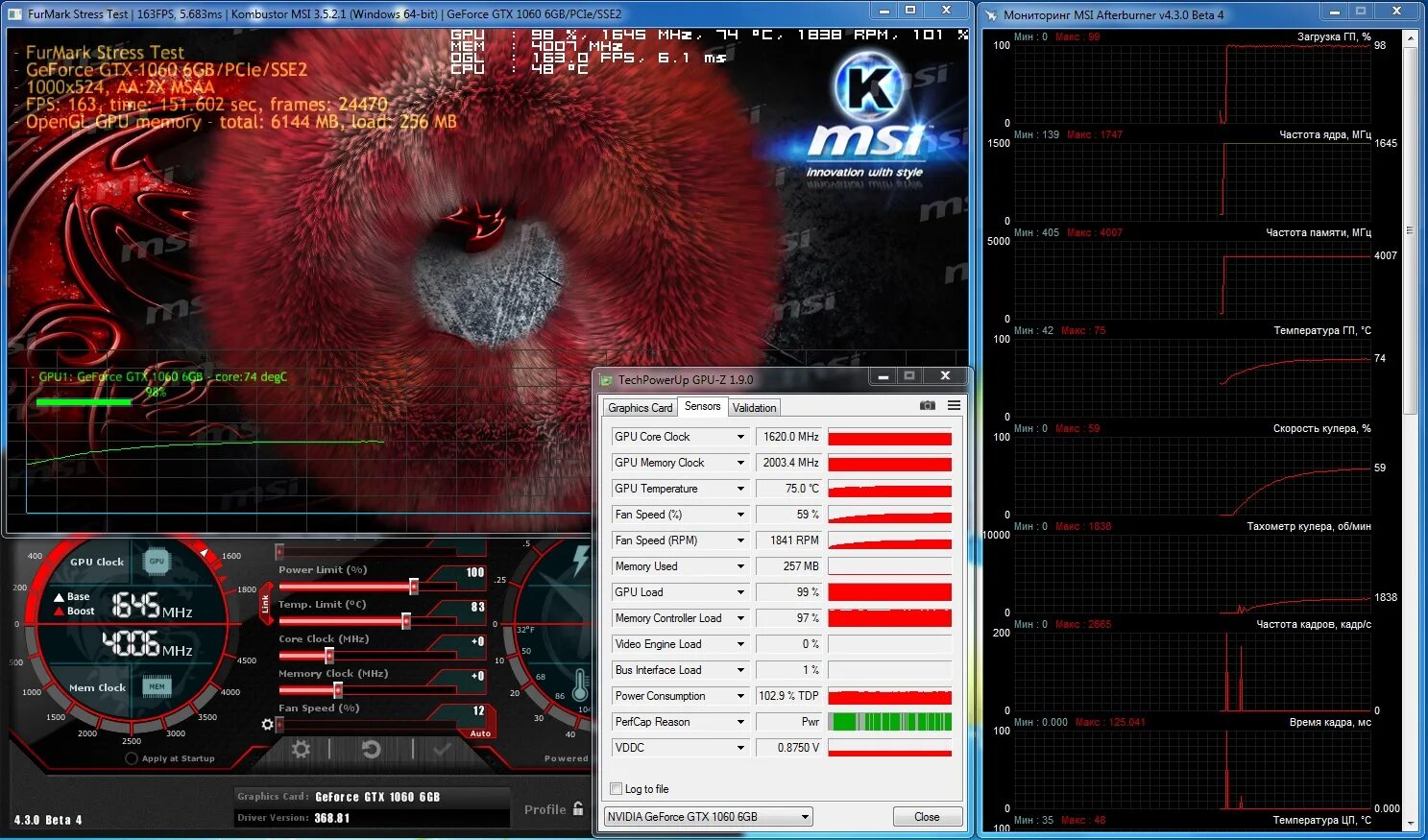Image resolution: width=1428 pixels, height=840 pixels.
Task: Expand GPU Temperature sensor dropdown
Action: coord(740,489)
